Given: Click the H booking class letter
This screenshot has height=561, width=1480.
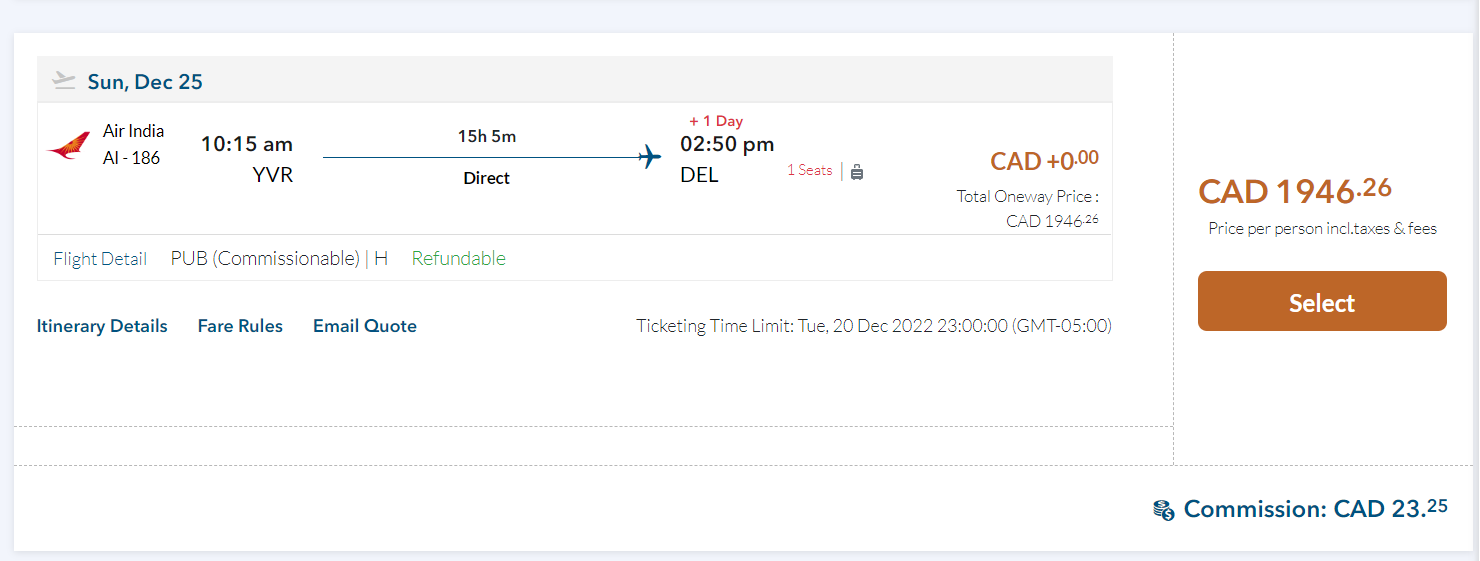Looking at the screenshot, I should pyautogui.click(x=381, y=259).
